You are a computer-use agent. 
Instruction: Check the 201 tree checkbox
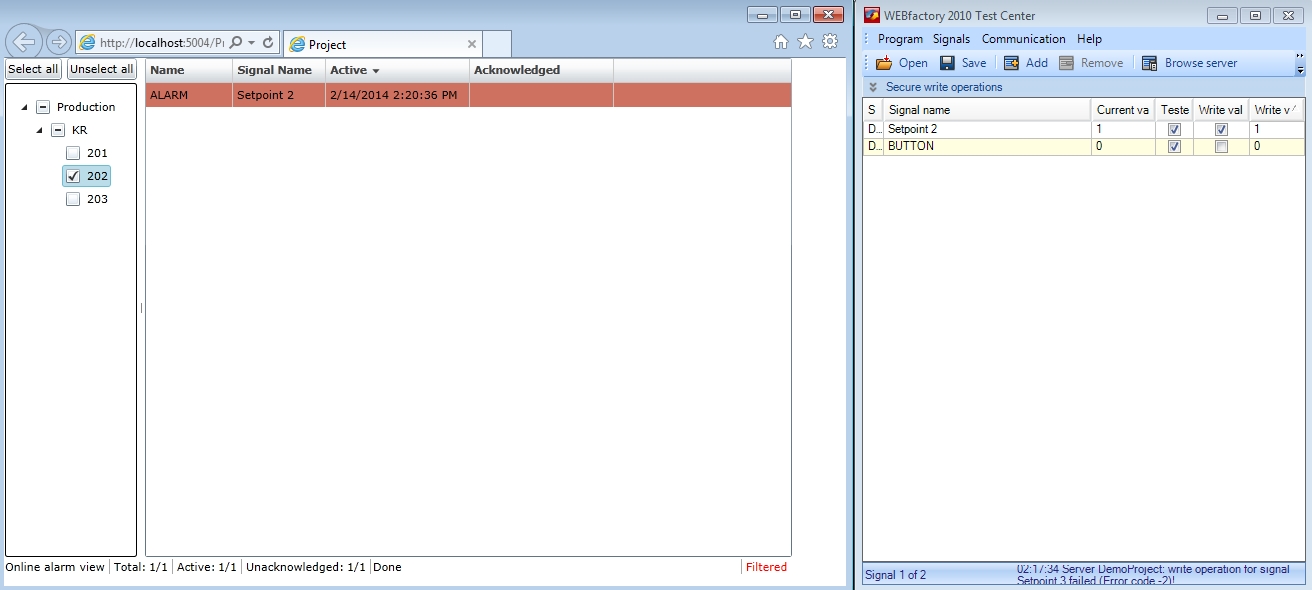click(x=73, y=153)
